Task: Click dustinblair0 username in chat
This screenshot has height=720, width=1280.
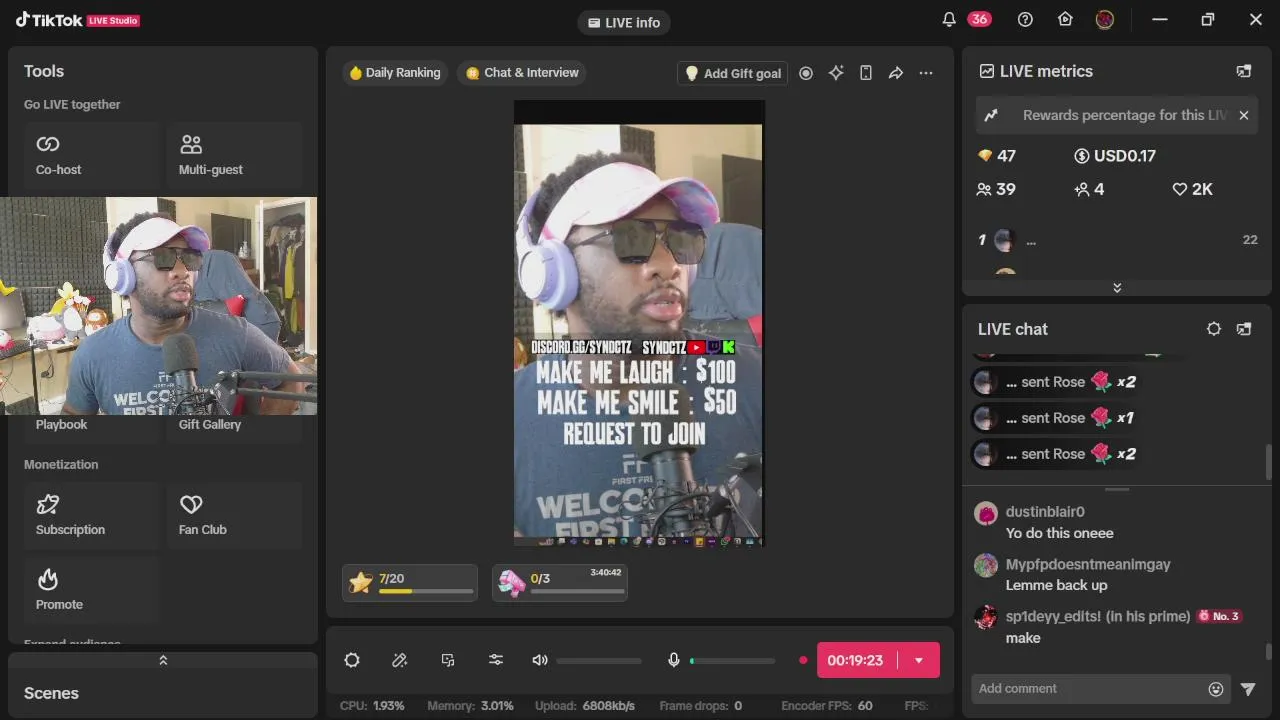Action: coord(1045,512)
